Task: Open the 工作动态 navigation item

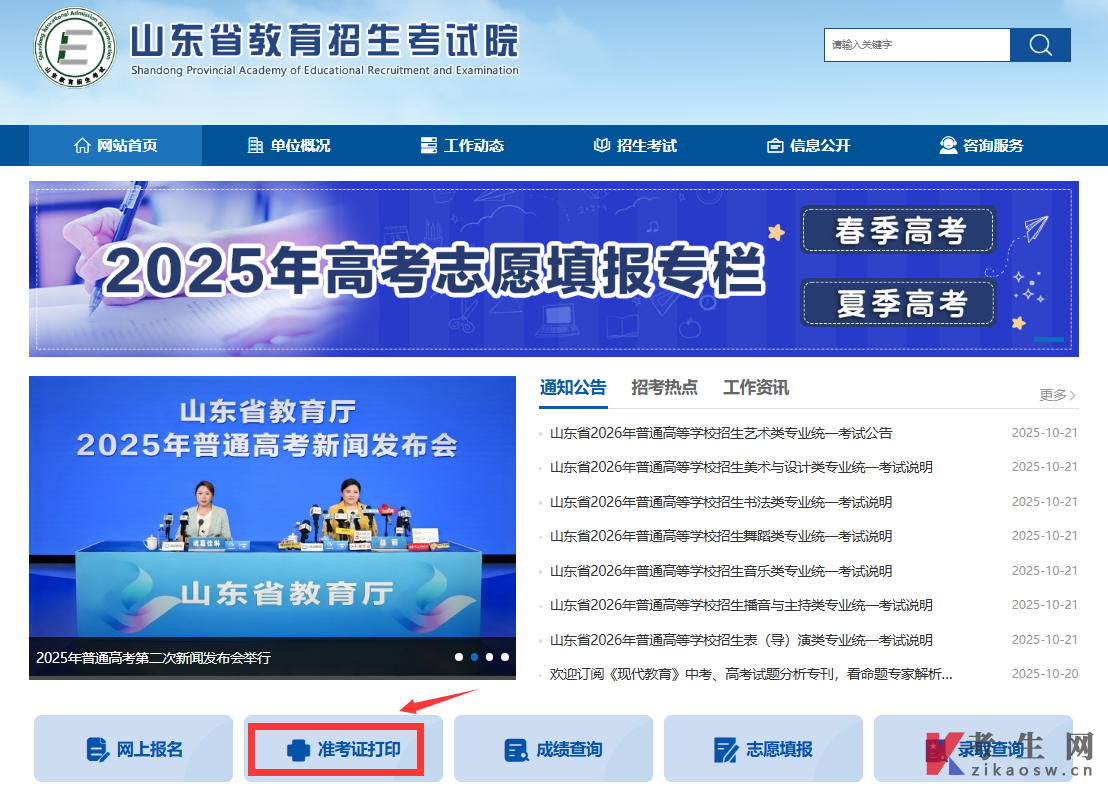Action: pos(462,146)
